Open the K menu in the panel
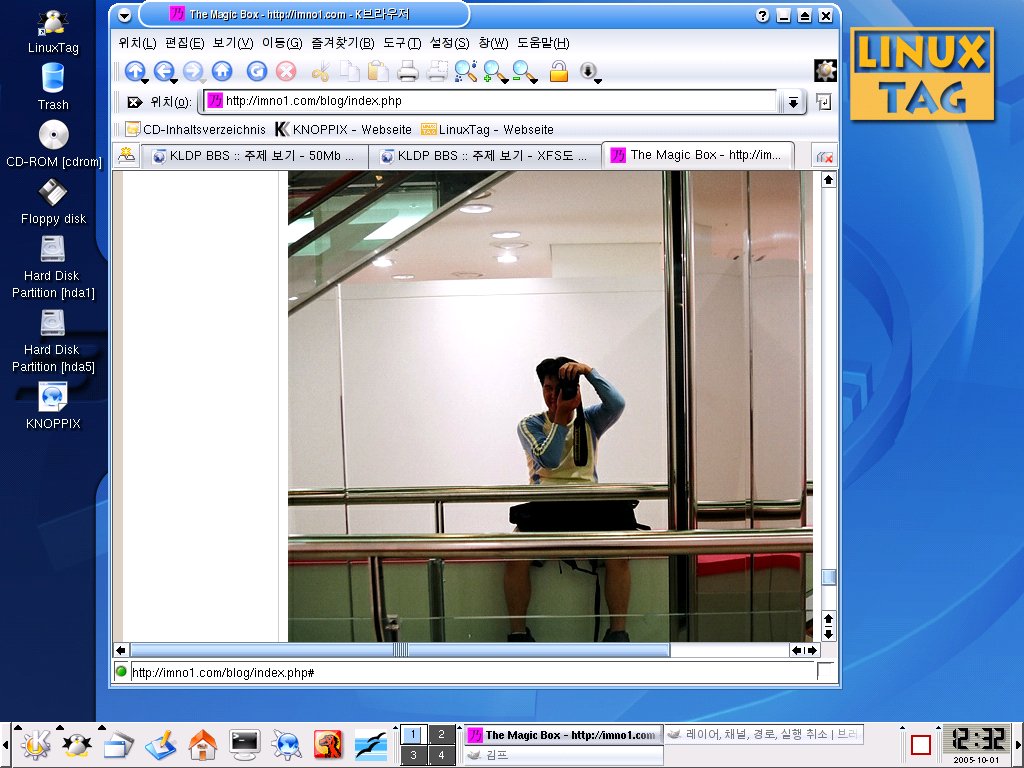The width and height of the screenshot is (1024, 768). pyautogui.click(x=35, y=744)
